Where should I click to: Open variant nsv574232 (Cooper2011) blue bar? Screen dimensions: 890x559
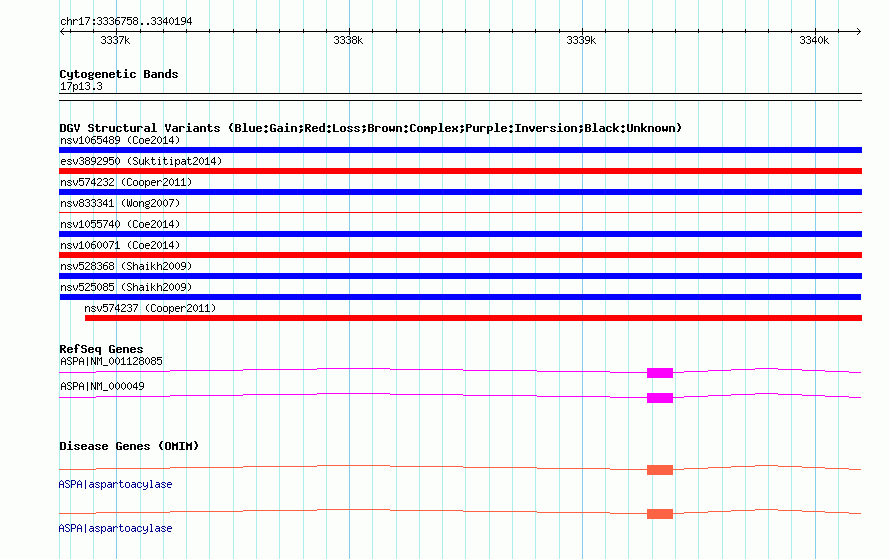pos(460,192)
